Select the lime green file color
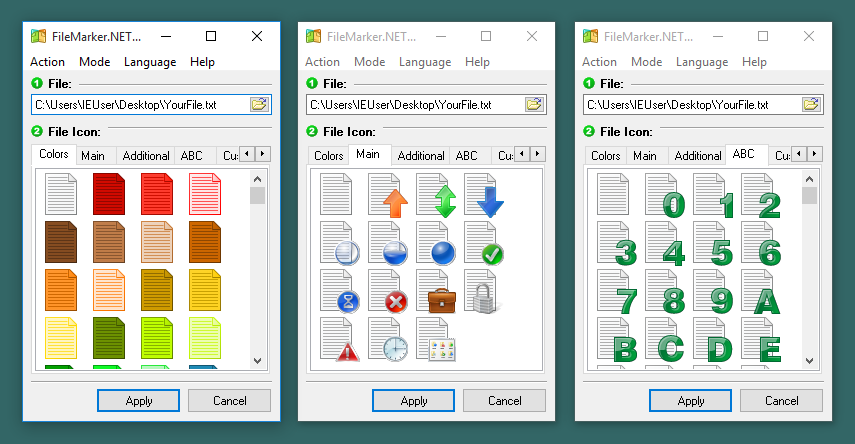855x444 pixels. 156,338
